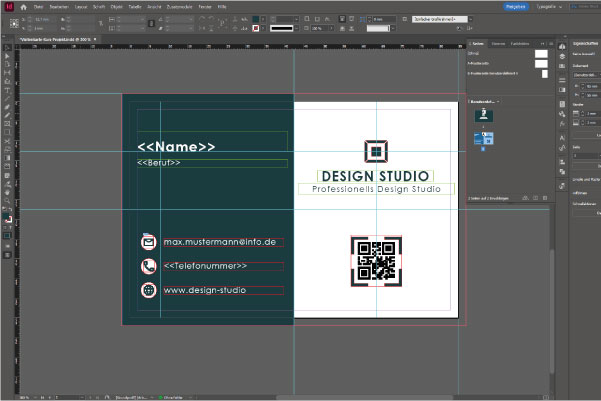Image resolution: width=601 pixels, height=401 pixels.
Task: Open the Einfacher Grafikrahmen object style dropdown
Action: click(x=470, y=19)
